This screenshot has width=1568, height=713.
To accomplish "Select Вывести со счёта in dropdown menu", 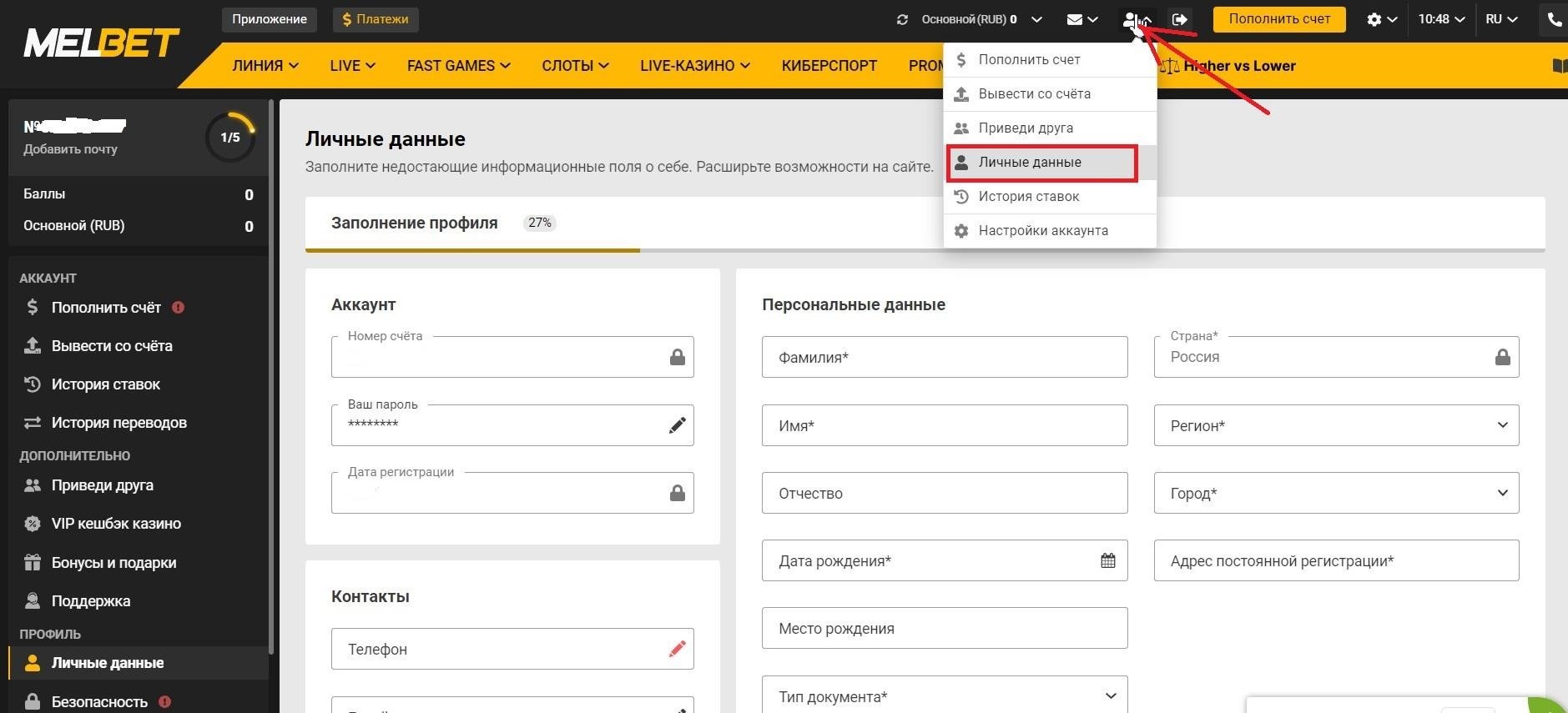I will pos(1050,93).
